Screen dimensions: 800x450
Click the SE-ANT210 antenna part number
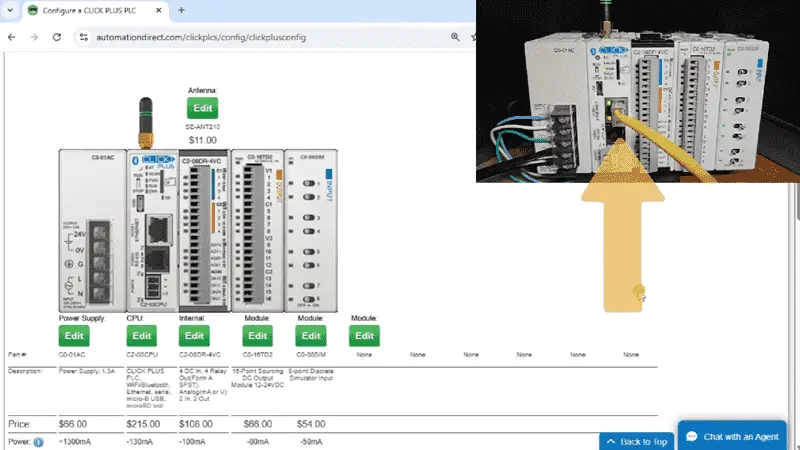click(x=203, y=127)
